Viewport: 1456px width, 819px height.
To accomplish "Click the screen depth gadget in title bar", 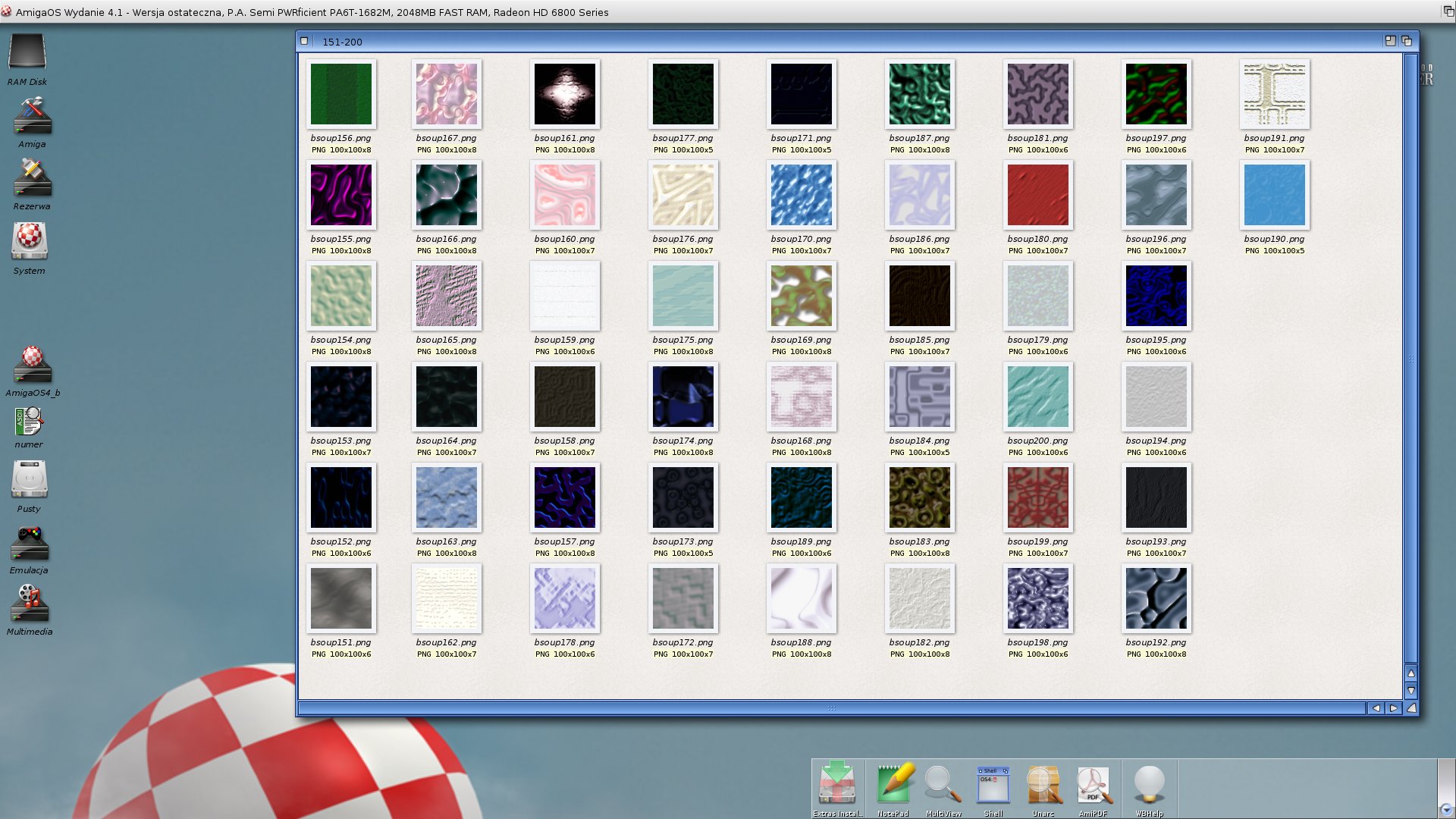I will [x=1448, y=11].
